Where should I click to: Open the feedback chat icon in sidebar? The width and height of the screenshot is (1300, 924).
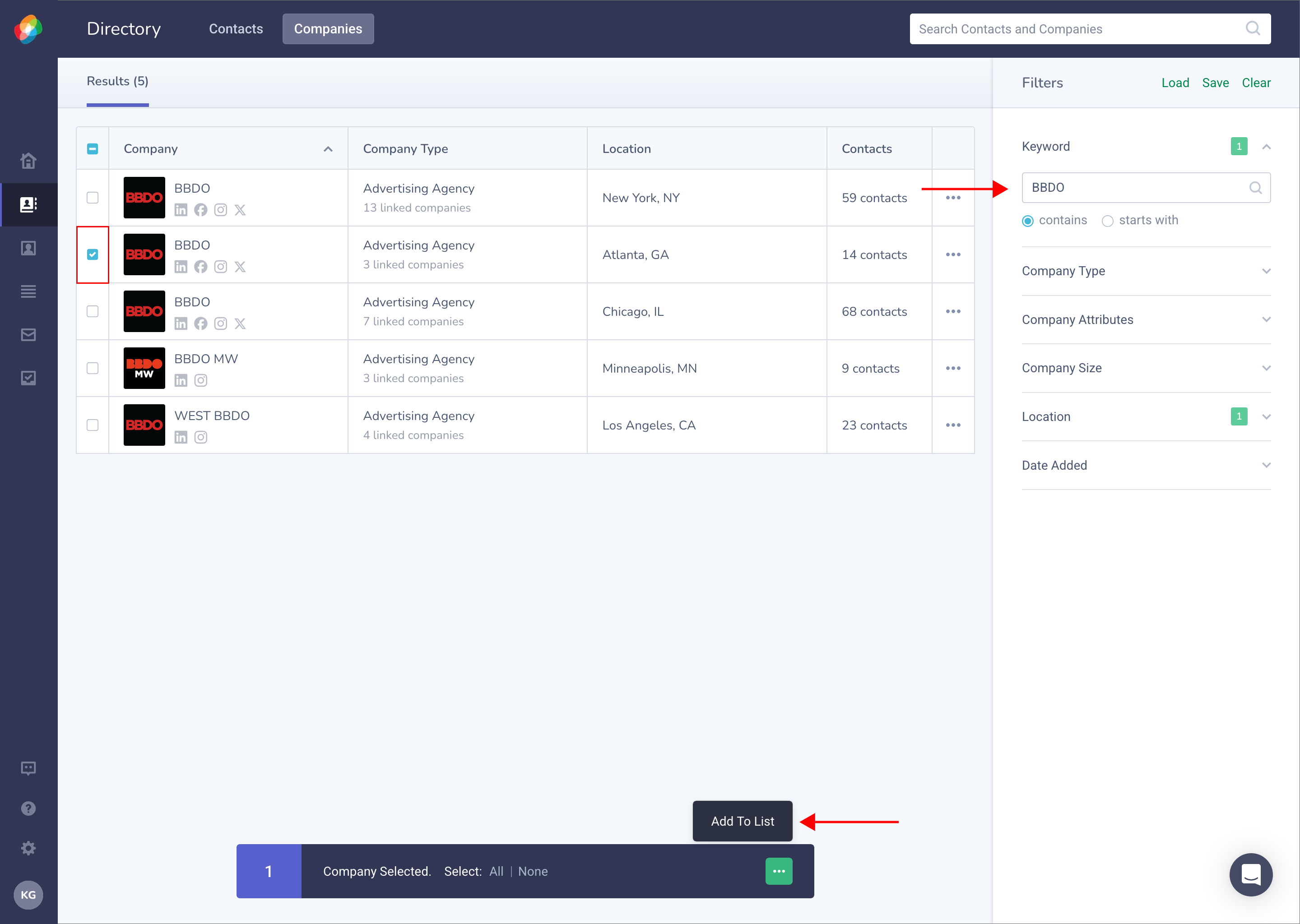pyautogui.click(x=28, y=769)
